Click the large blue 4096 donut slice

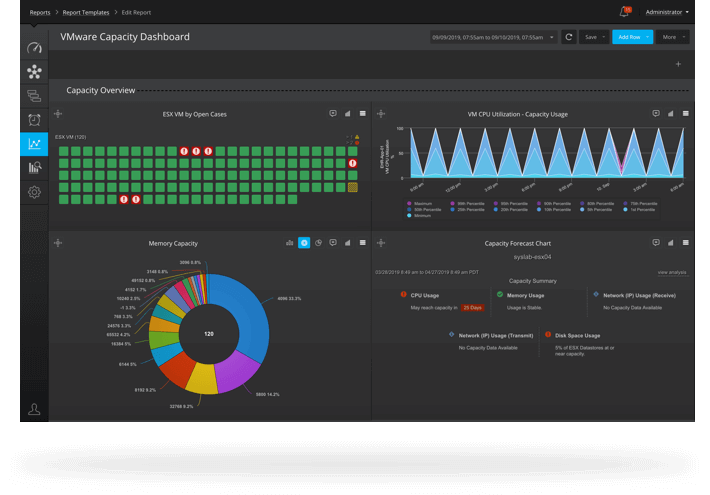[x=251, y=317]
